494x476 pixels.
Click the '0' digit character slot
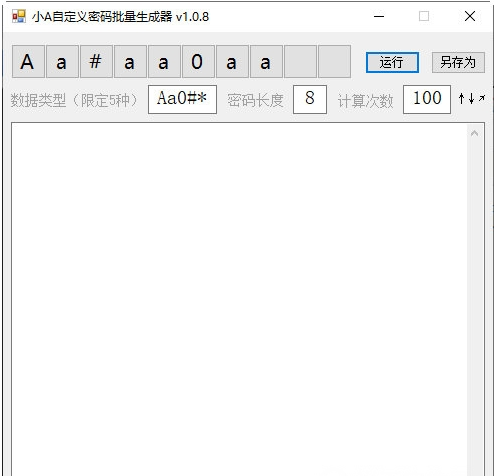[198, 62]
